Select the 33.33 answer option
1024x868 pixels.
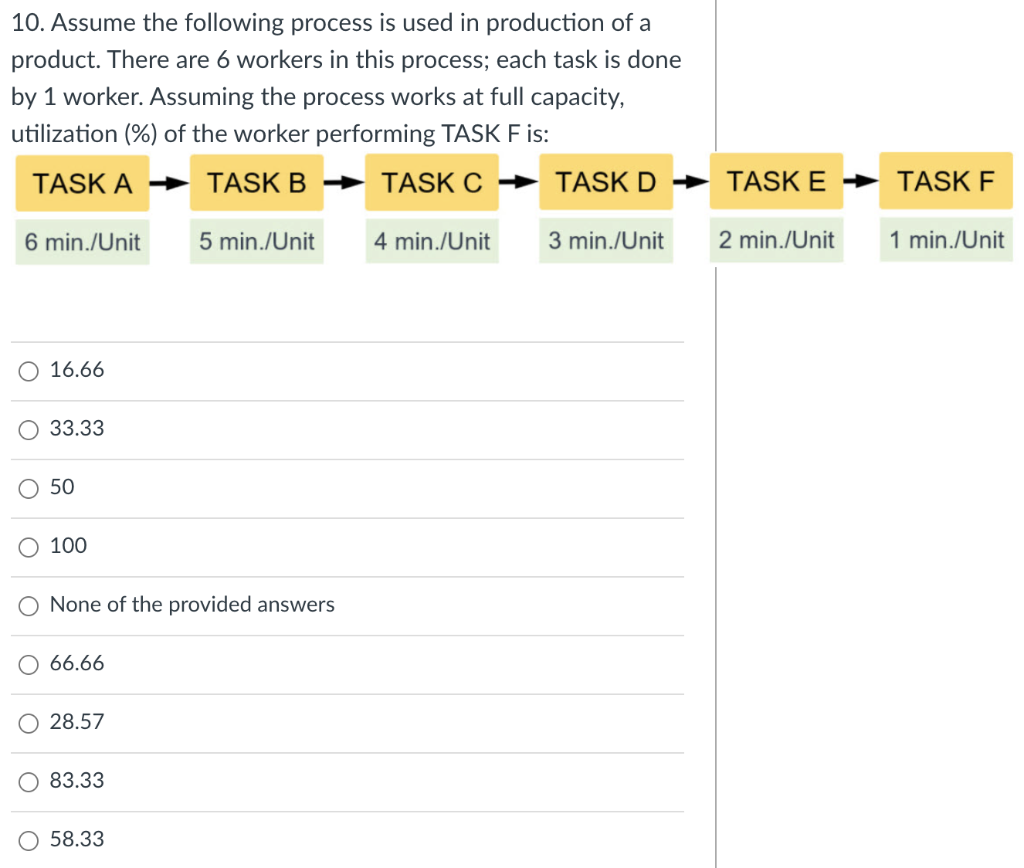28,429
